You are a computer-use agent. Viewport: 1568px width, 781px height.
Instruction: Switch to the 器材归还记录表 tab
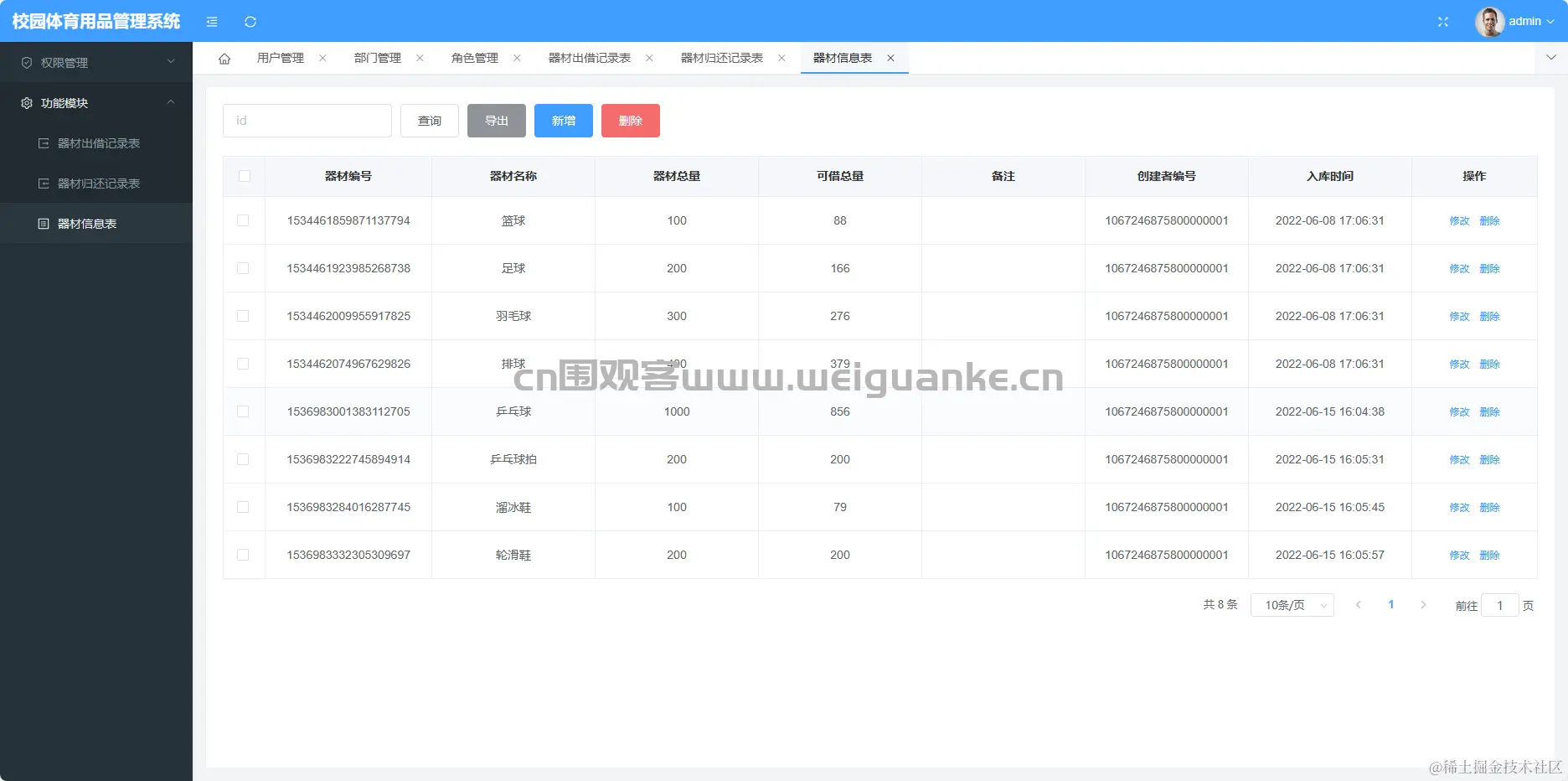pos(722,58)
